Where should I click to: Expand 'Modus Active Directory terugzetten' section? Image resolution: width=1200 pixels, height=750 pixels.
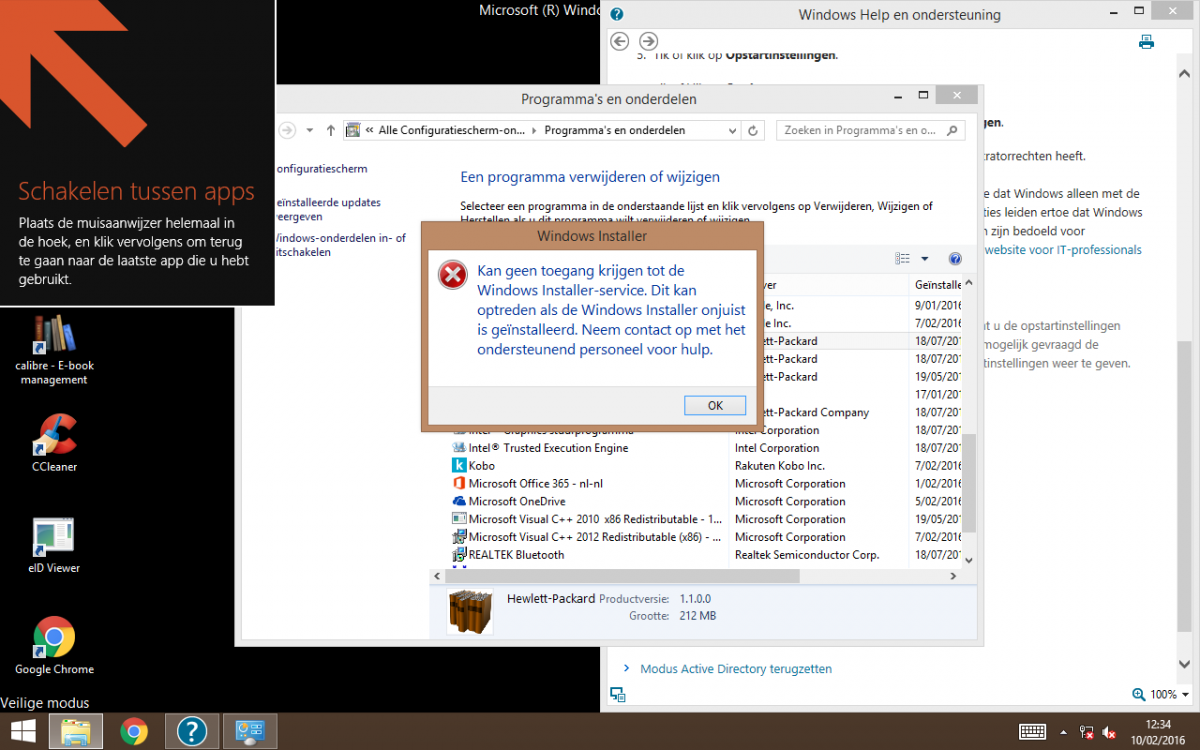coord(736,669)
